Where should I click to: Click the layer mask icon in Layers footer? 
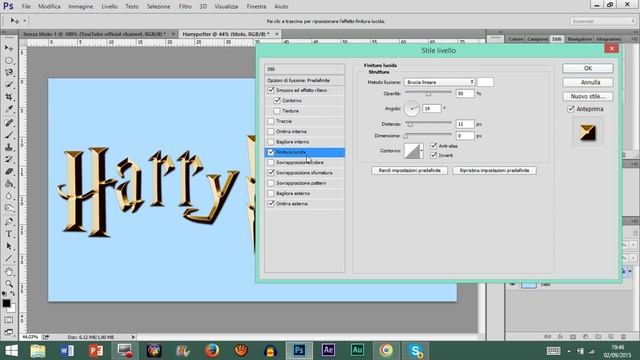(x=573, y=337)
